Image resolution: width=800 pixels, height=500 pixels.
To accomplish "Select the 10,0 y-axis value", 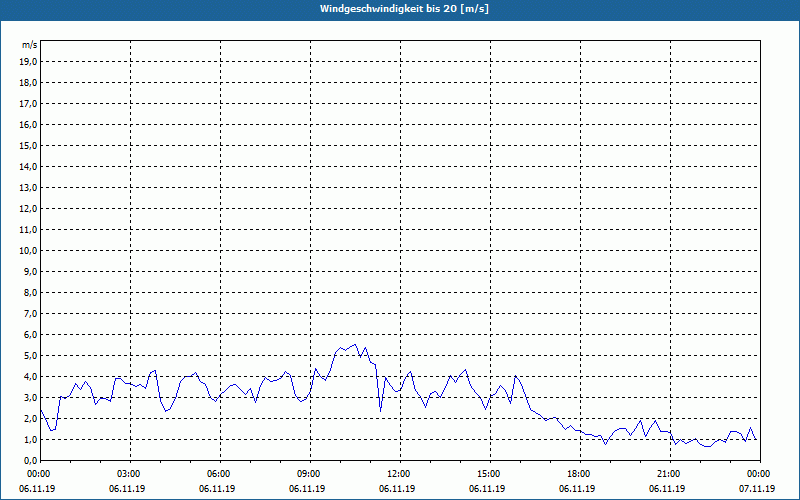I will point(28,251).
